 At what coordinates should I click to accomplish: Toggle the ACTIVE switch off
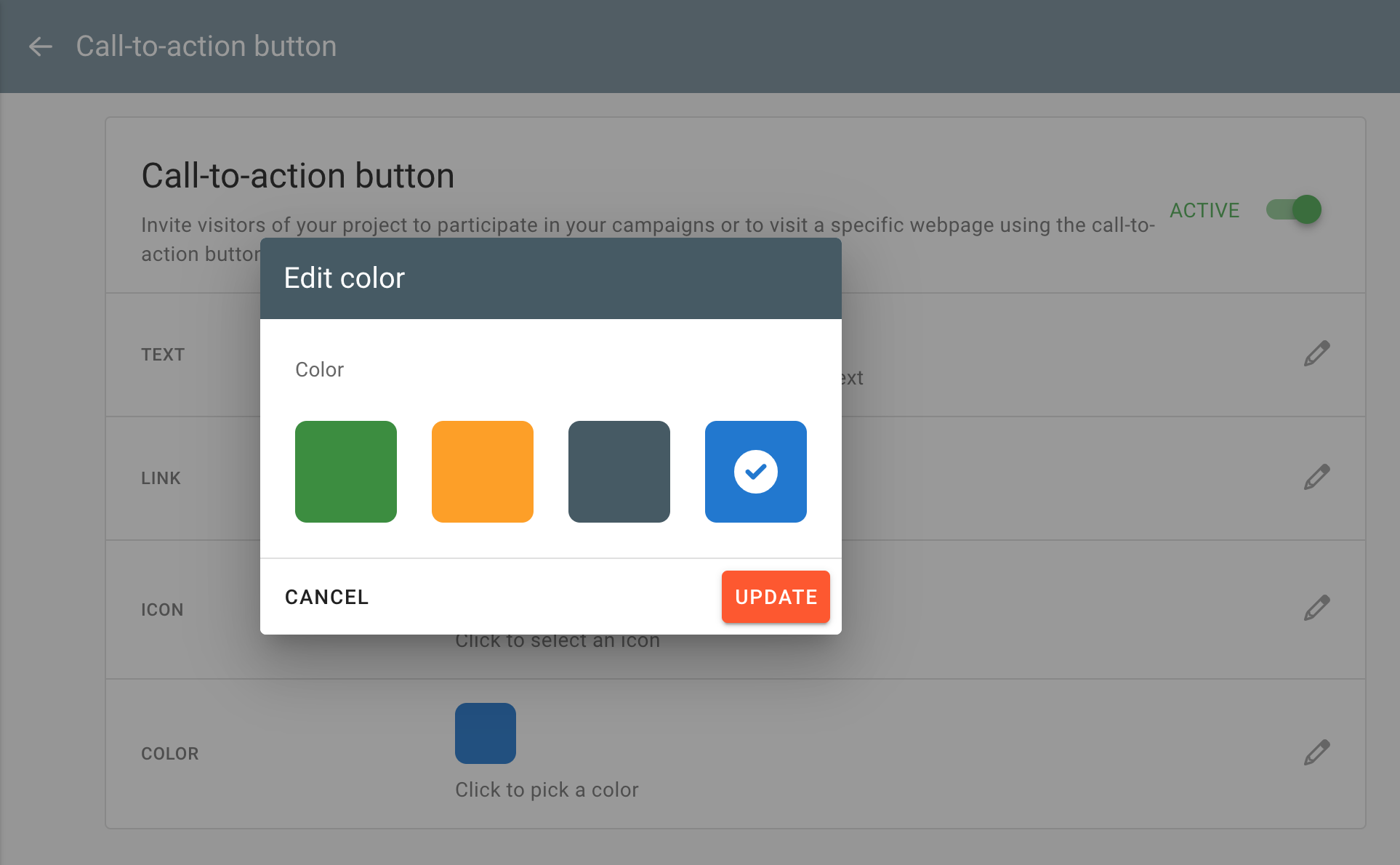pos(1294,210)
